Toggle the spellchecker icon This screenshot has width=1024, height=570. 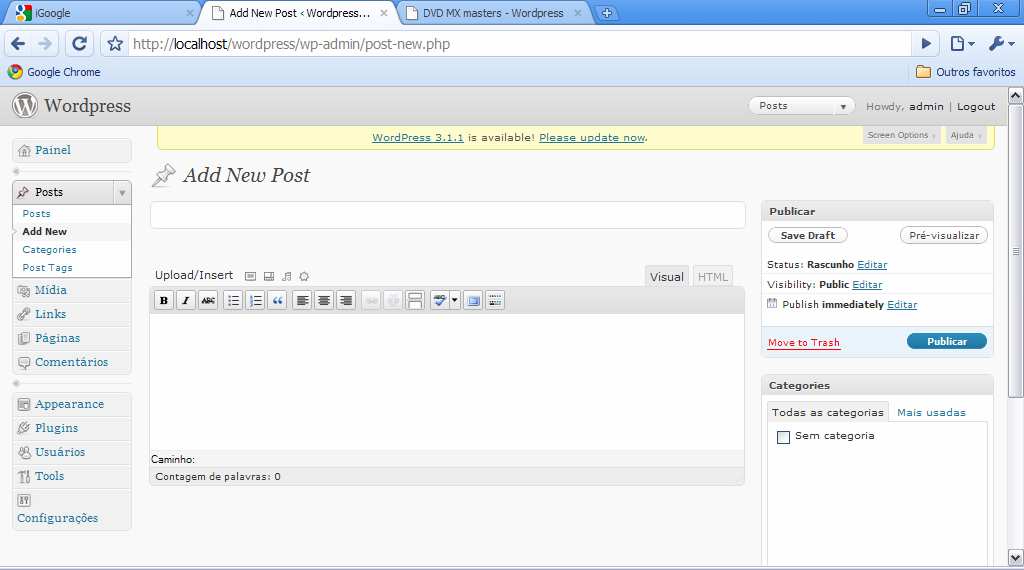pos(440,300)
